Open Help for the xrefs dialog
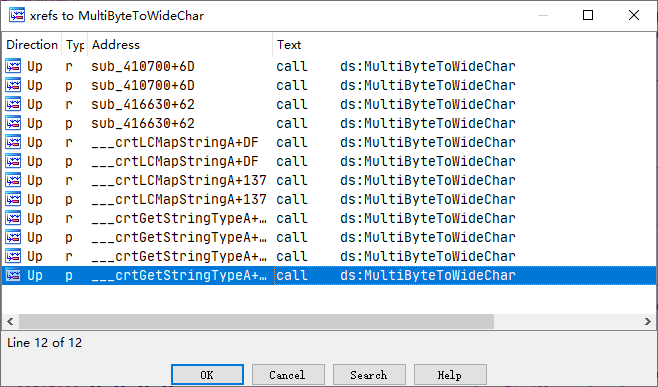 tap(450, 374)
